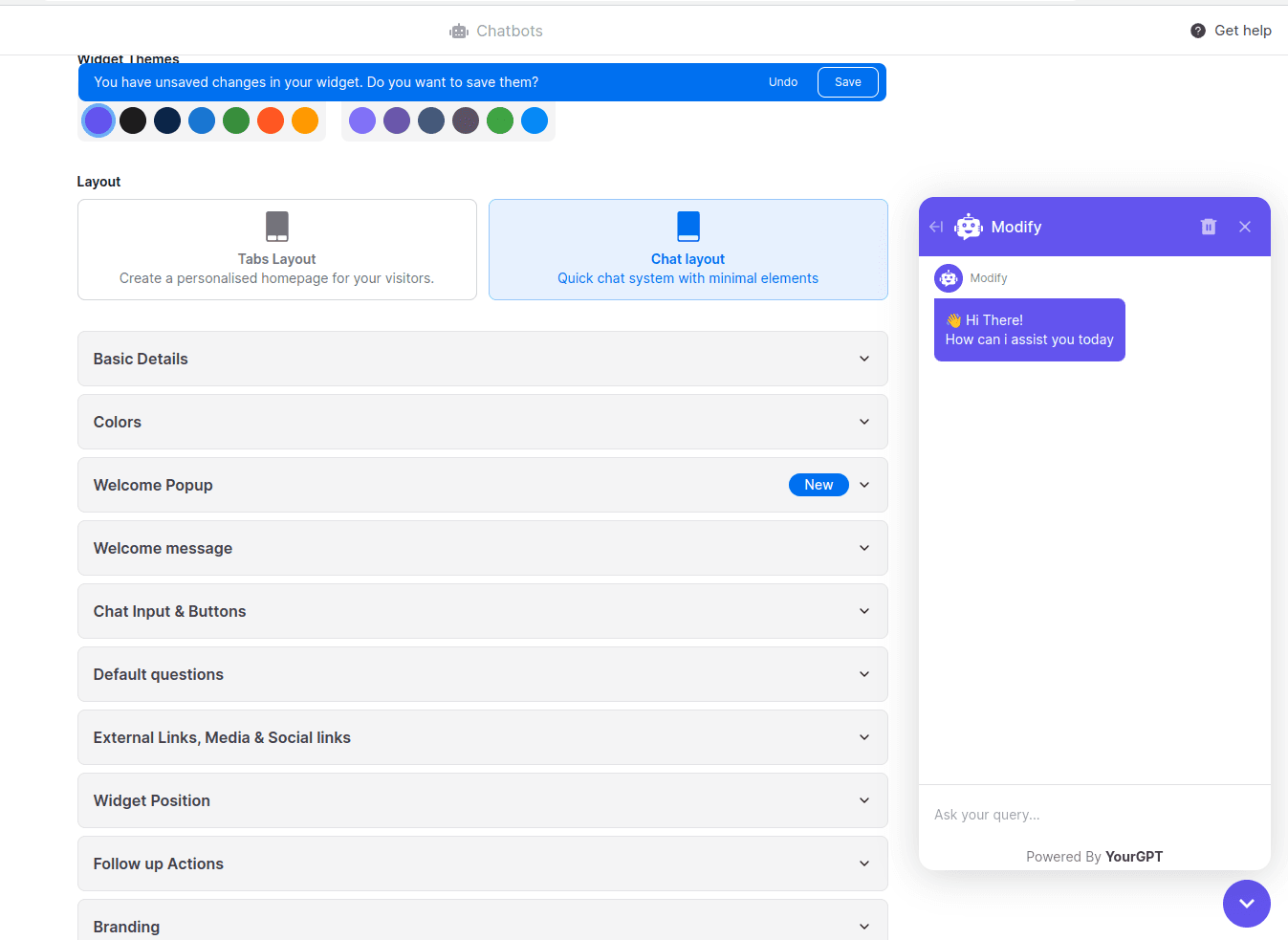
Task: Expand the Widget Position section
Action: pyautogui.click(x=483, y=800)
